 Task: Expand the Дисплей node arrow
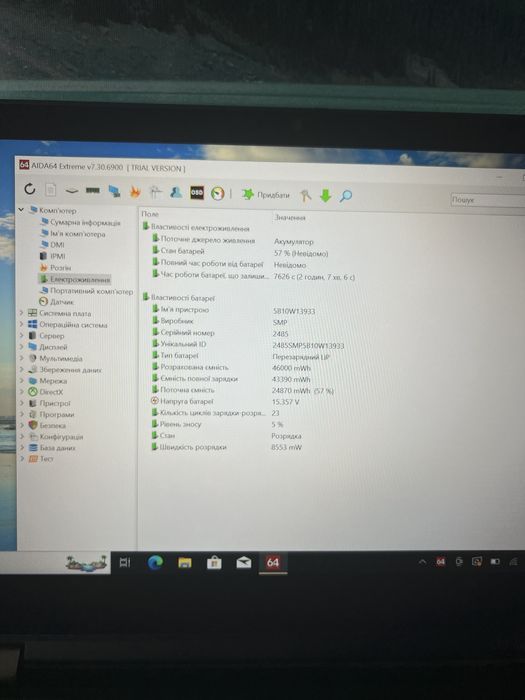[x=21, y=346]
